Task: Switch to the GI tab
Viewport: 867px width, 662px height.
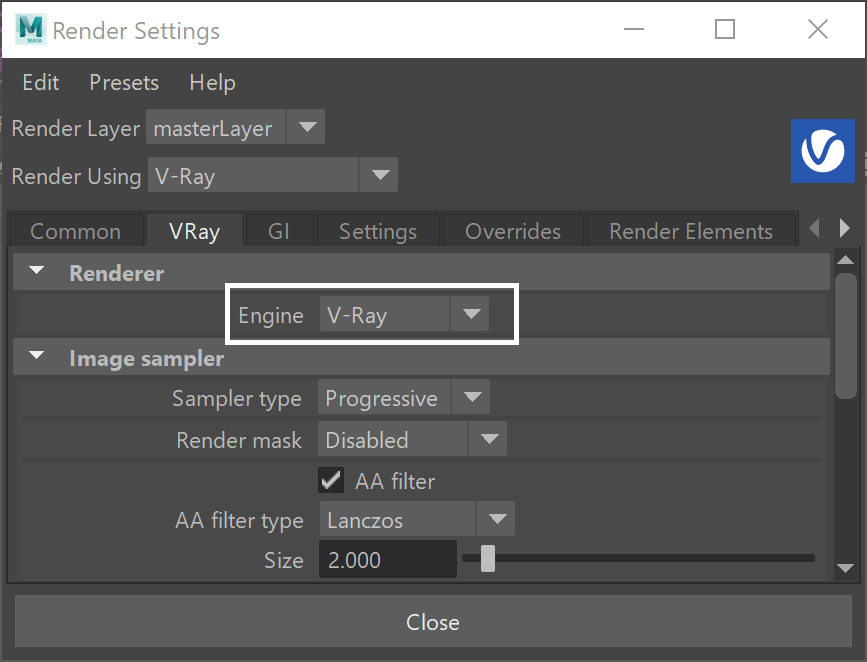Action: tap(279, 231)
